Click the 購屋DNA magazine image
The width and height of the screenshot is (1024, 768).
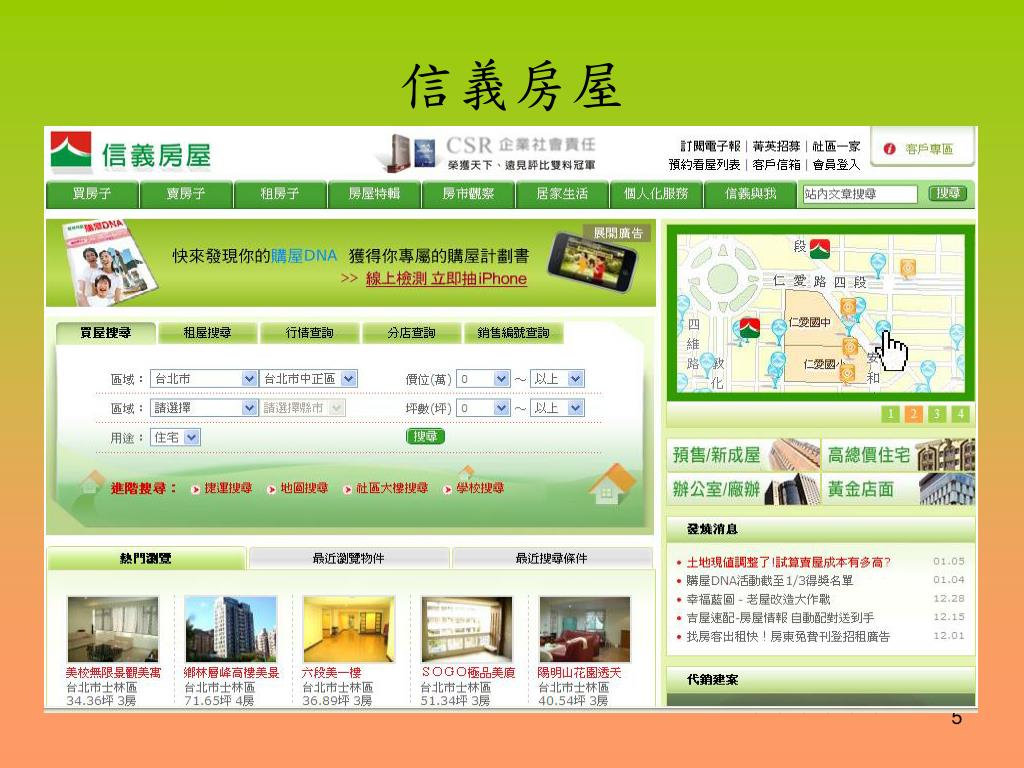pos(110,263)
